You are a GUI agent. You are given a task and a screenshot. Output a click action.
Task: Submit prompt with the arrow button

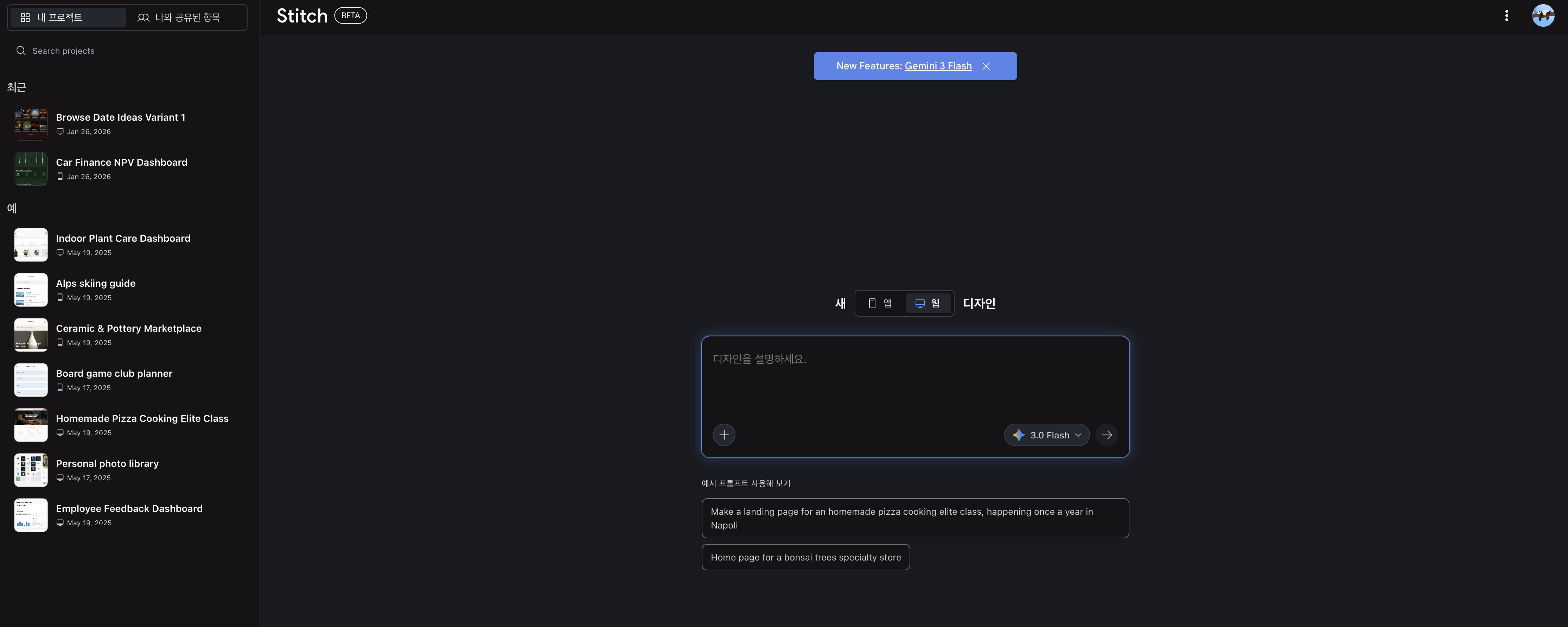pos(1107,435)
